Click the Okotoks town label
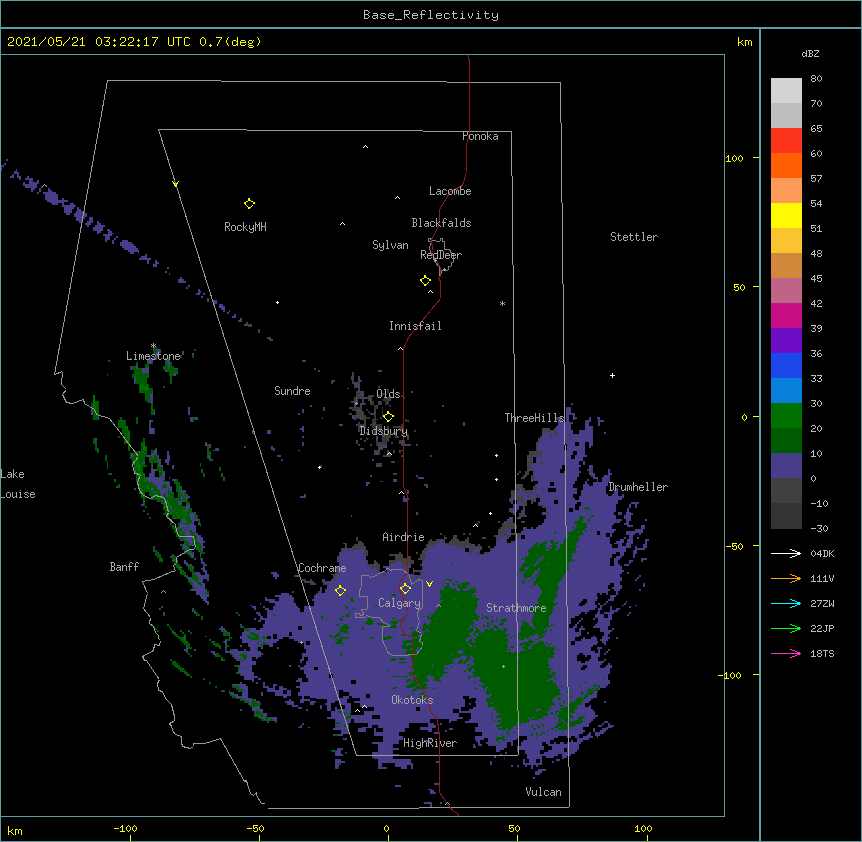 412,700
